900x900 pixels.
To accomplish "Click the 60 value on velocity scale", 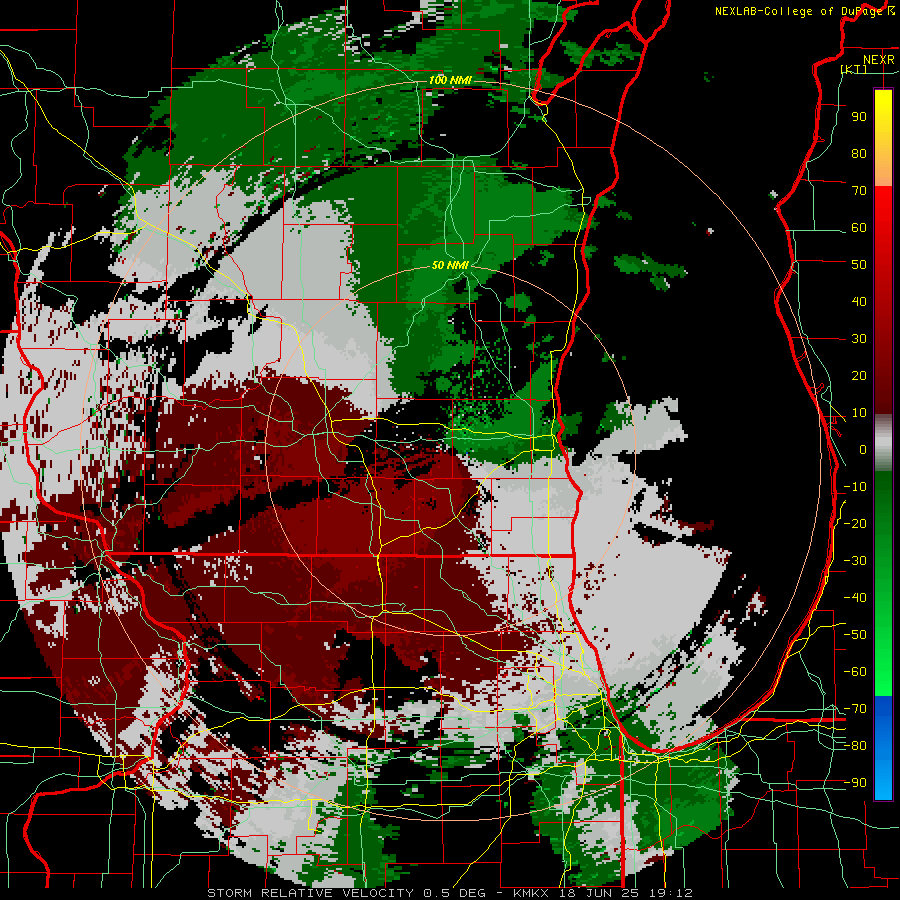I will [859, 227].
